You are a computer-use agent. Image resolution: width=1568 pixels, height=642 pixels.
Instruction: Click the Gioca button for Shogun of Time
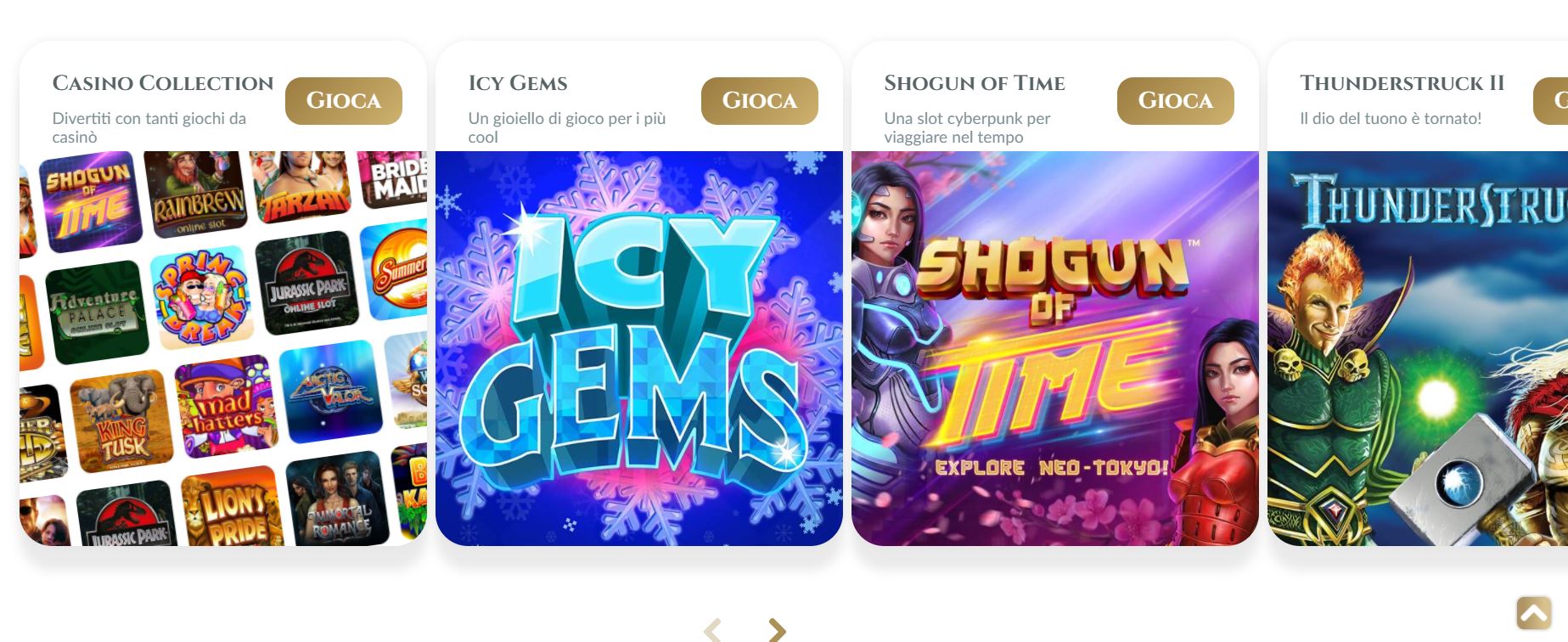tap(1175, 101)
